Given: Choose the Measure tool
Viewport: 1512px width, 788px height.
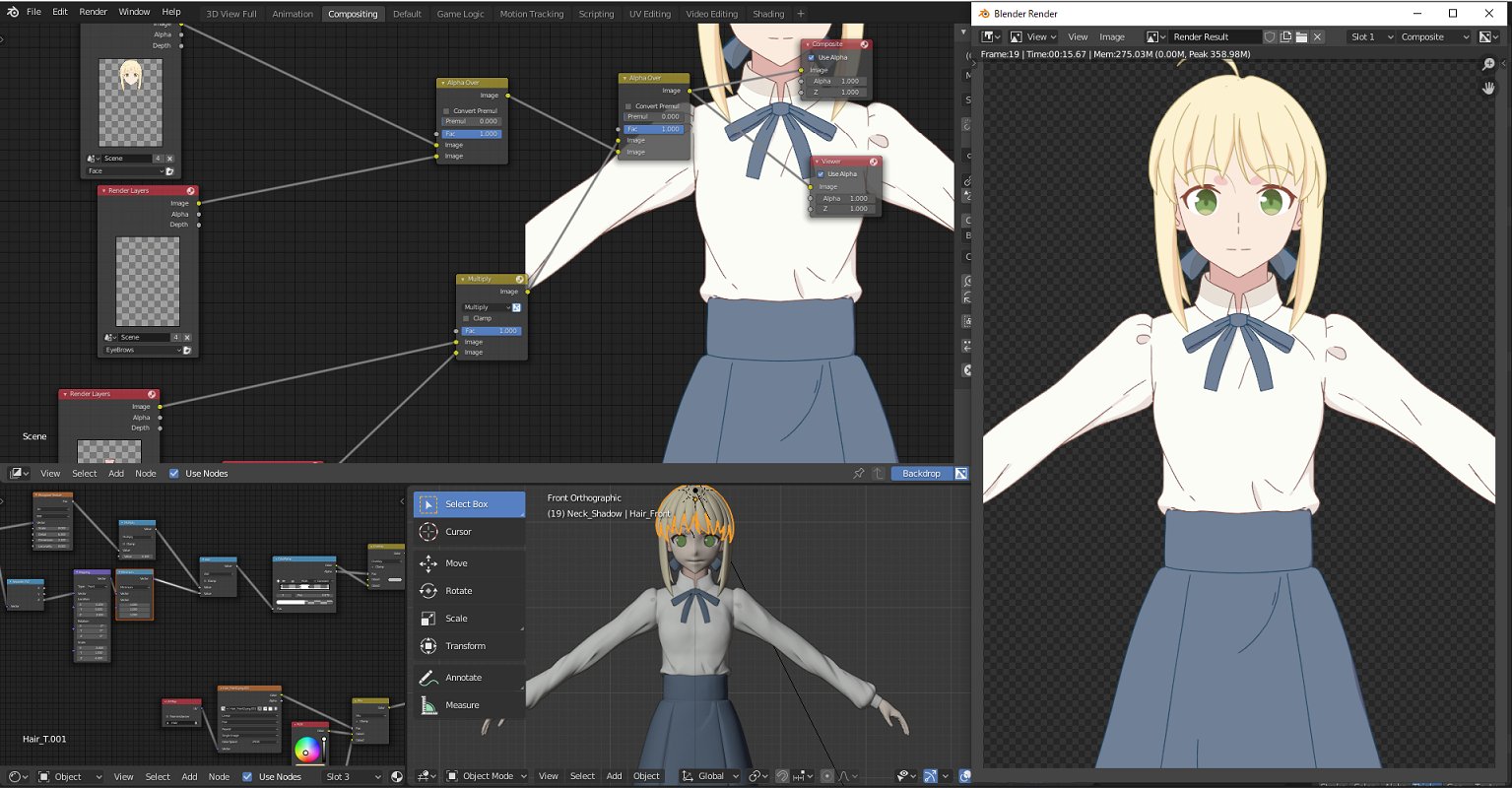Looking at the screenshot, I should pos(469,705).
